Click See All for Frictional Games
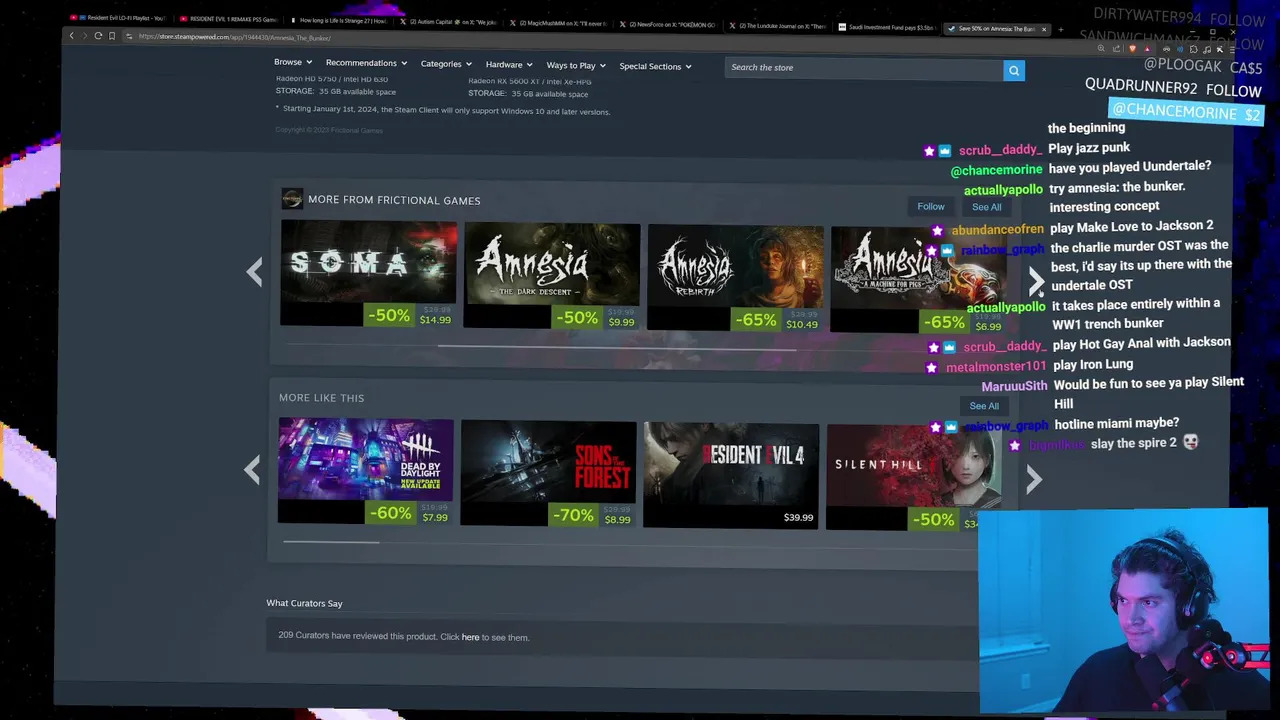Screen dimensions: 1280x720 (x=986, y=207)
